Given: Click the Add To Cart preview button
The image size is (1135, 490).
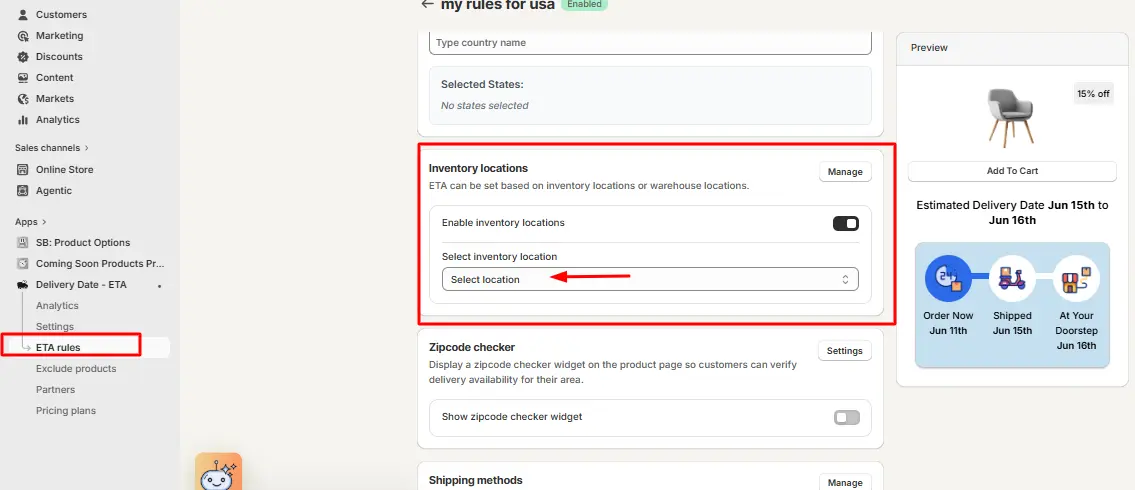Looking at the screenshot, I should click(x=1012, y=171).
